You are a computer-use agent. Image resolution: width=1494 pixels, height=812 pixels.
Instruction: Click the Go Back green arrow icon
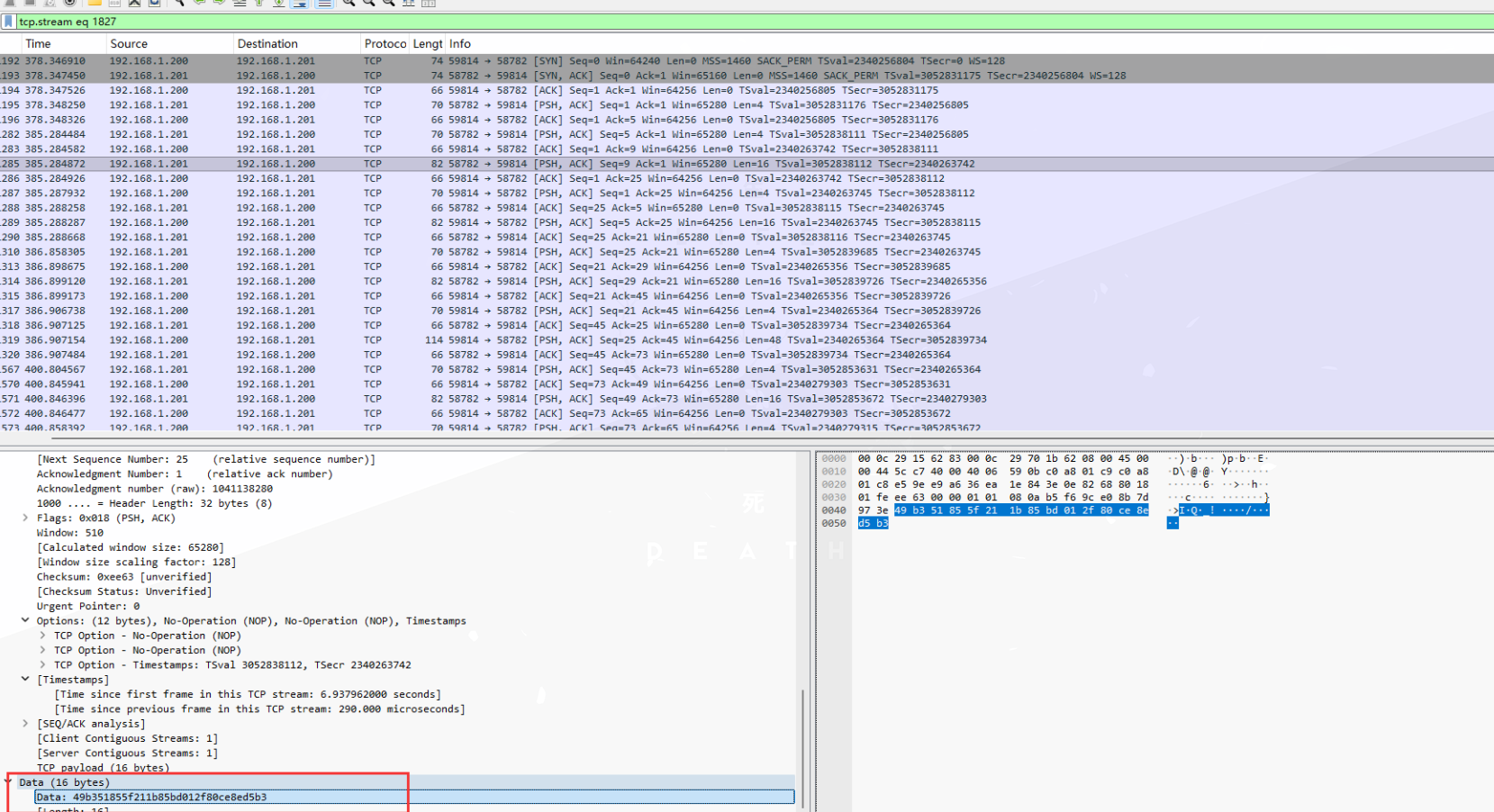point(199,3)
